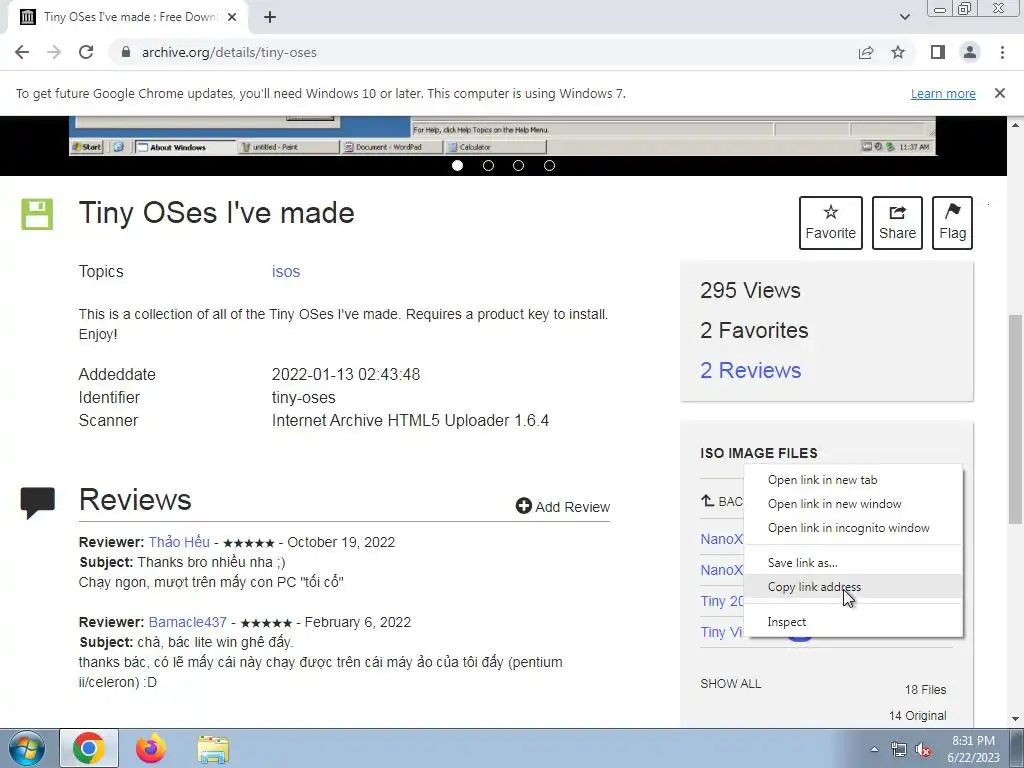Close the Tiny OSes tab
This screenshot has width=1024, height=768.
(232, 17)
